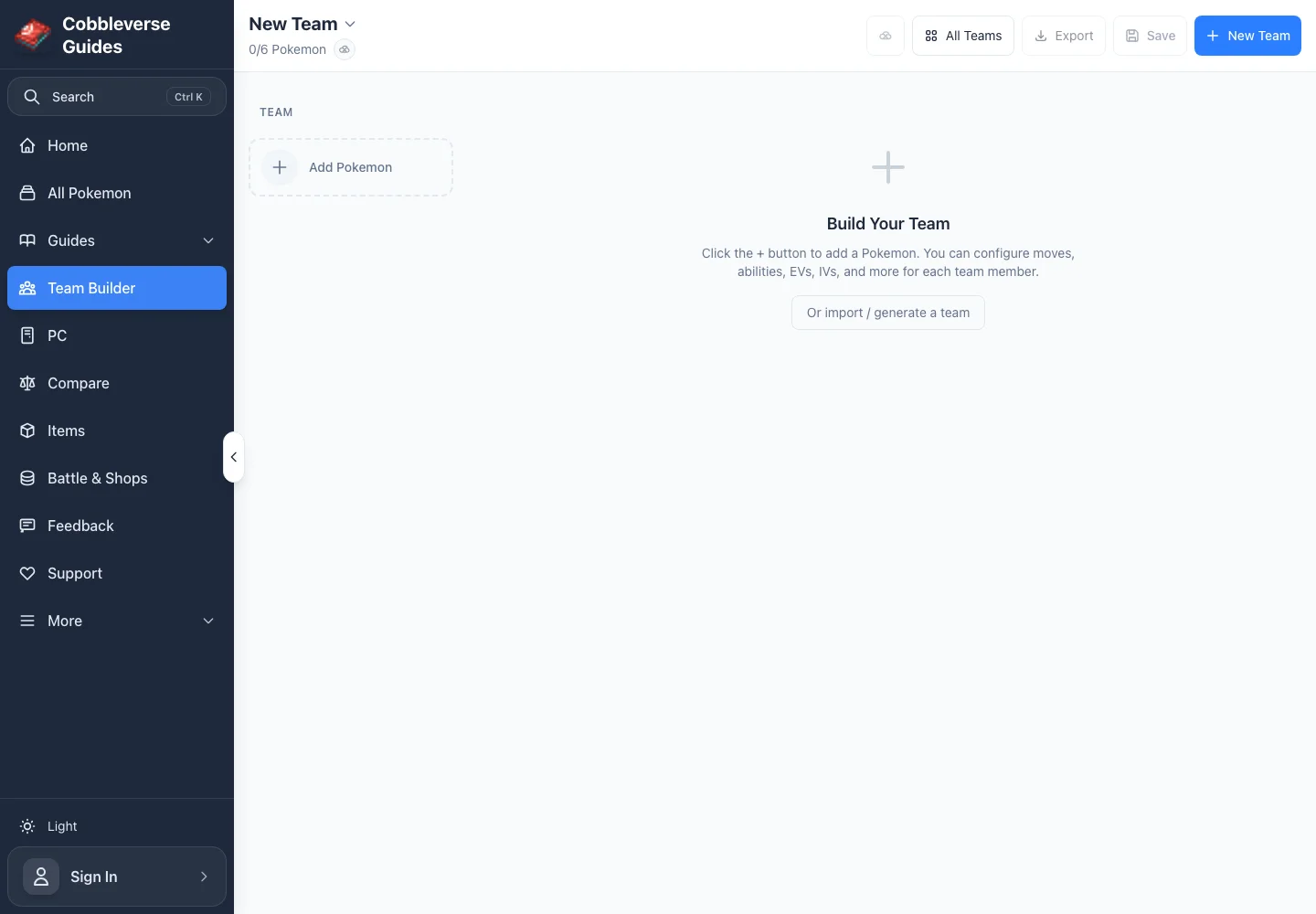1316x914 pixels.
Task: Click the Sign In right chevron
Action: (204, 877)
